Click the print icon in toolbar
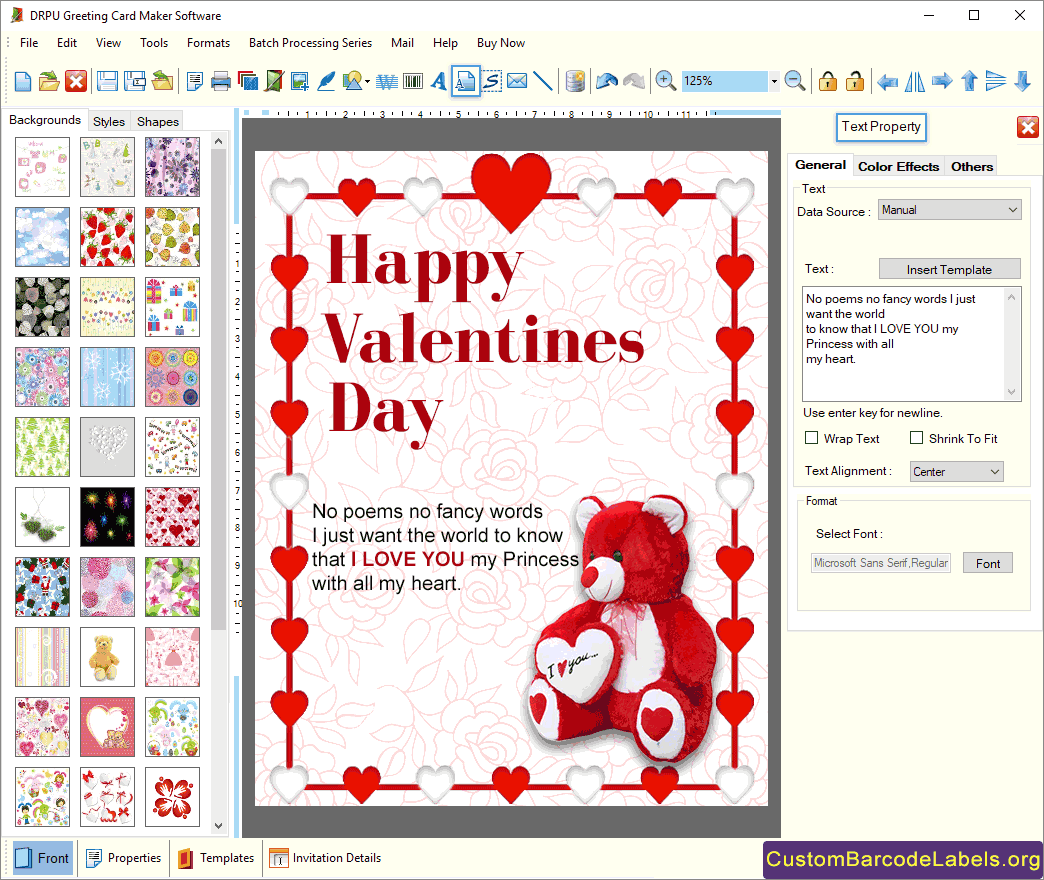1044x880 pixels. pos(220,81)
